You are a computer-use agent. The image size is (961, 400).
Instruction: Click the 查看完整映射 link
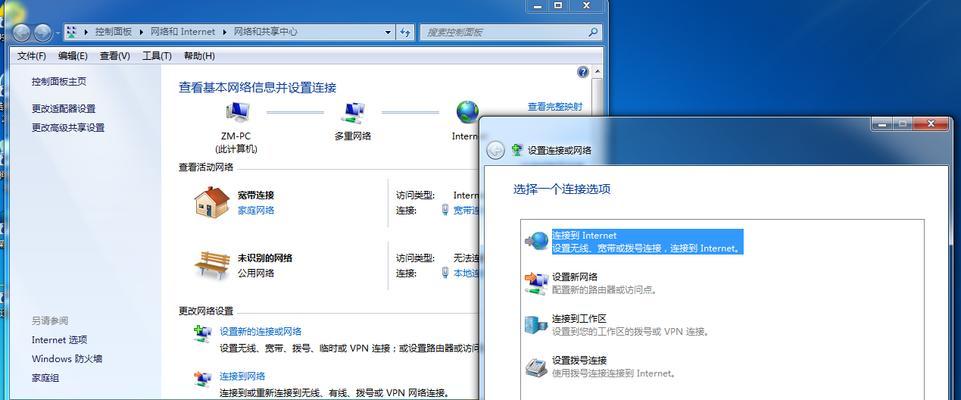coord(555,107)
